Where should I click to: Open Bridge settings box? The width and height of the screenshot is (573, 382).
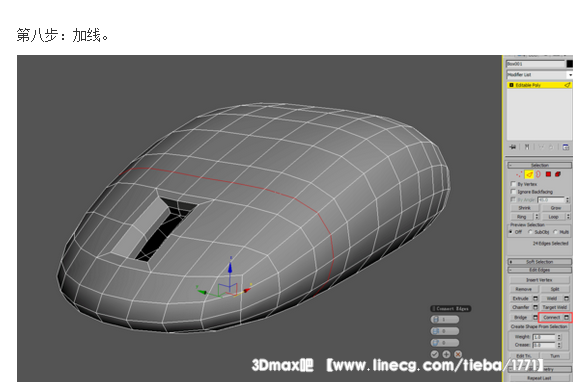[535, 317]
